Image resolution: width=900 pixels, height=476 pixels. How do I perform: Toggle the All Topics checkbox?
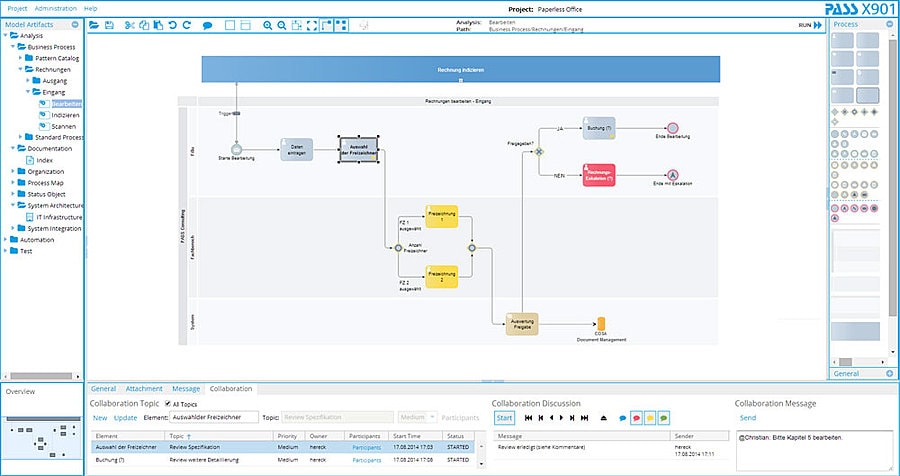168,403
